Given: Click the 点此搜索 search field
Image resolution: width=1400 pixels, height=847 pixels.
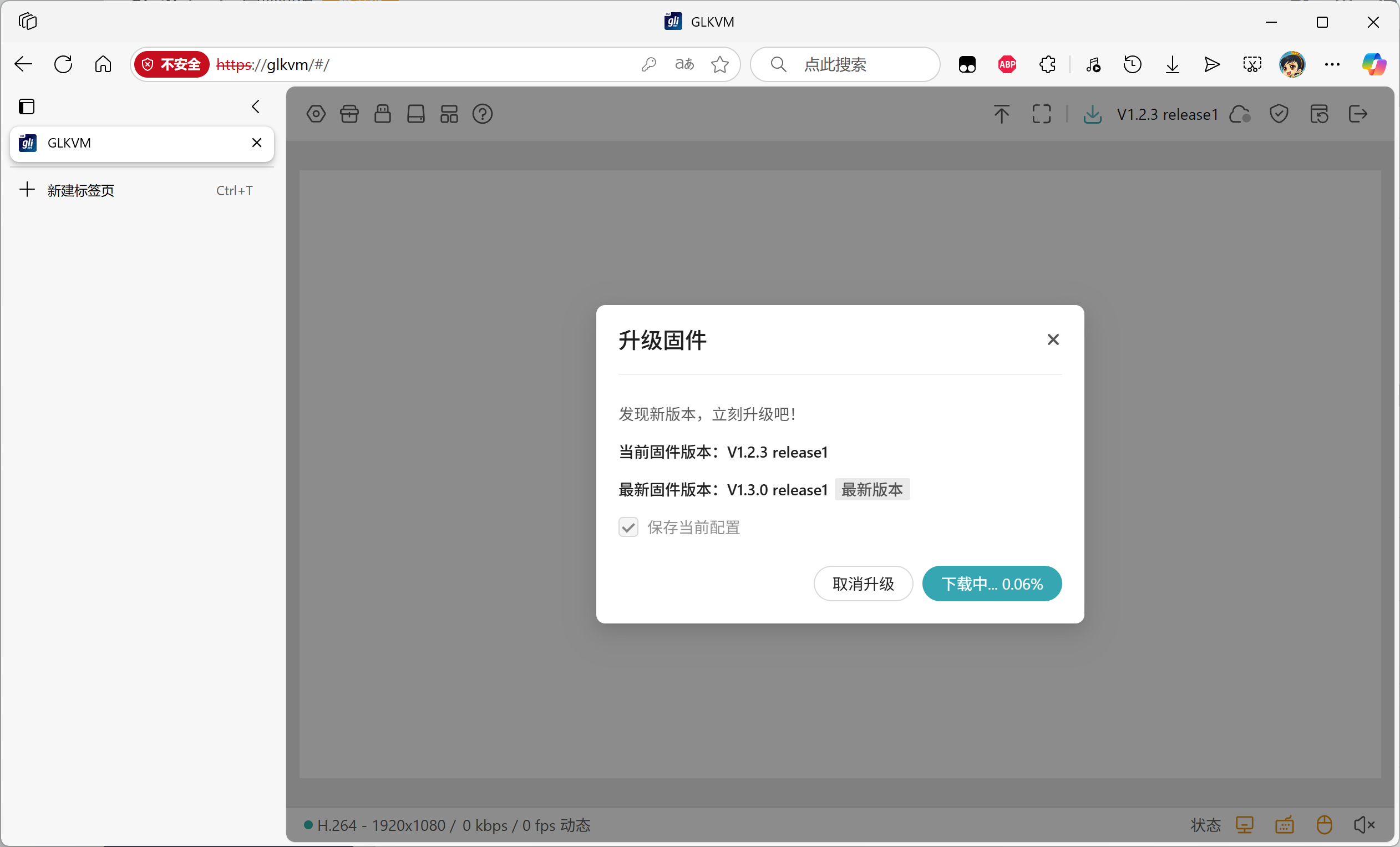Looking at the screenshot, I should point(846,64).
